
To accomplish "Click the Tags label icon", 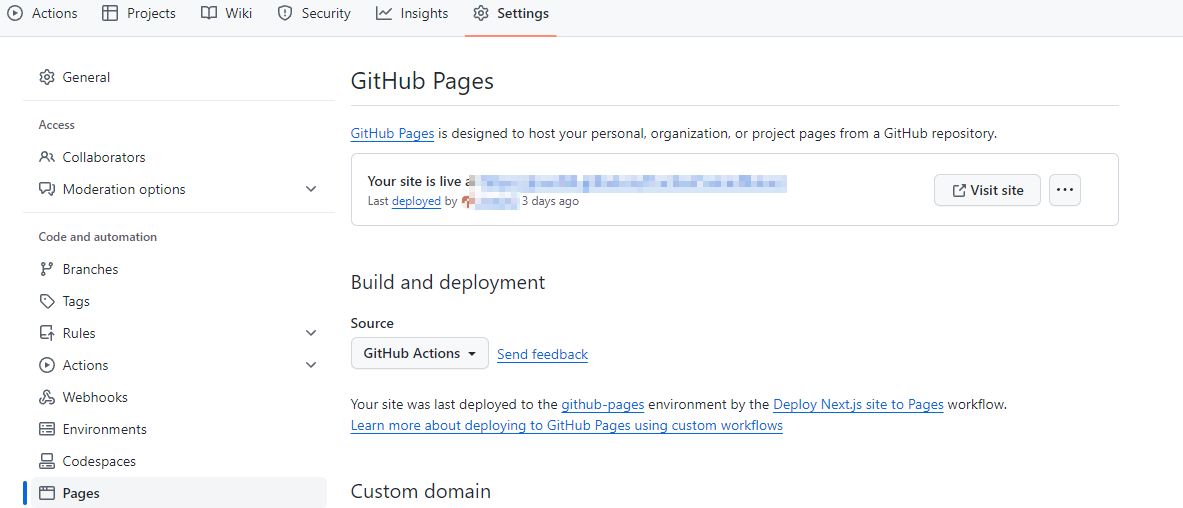I will coord(47,301).
